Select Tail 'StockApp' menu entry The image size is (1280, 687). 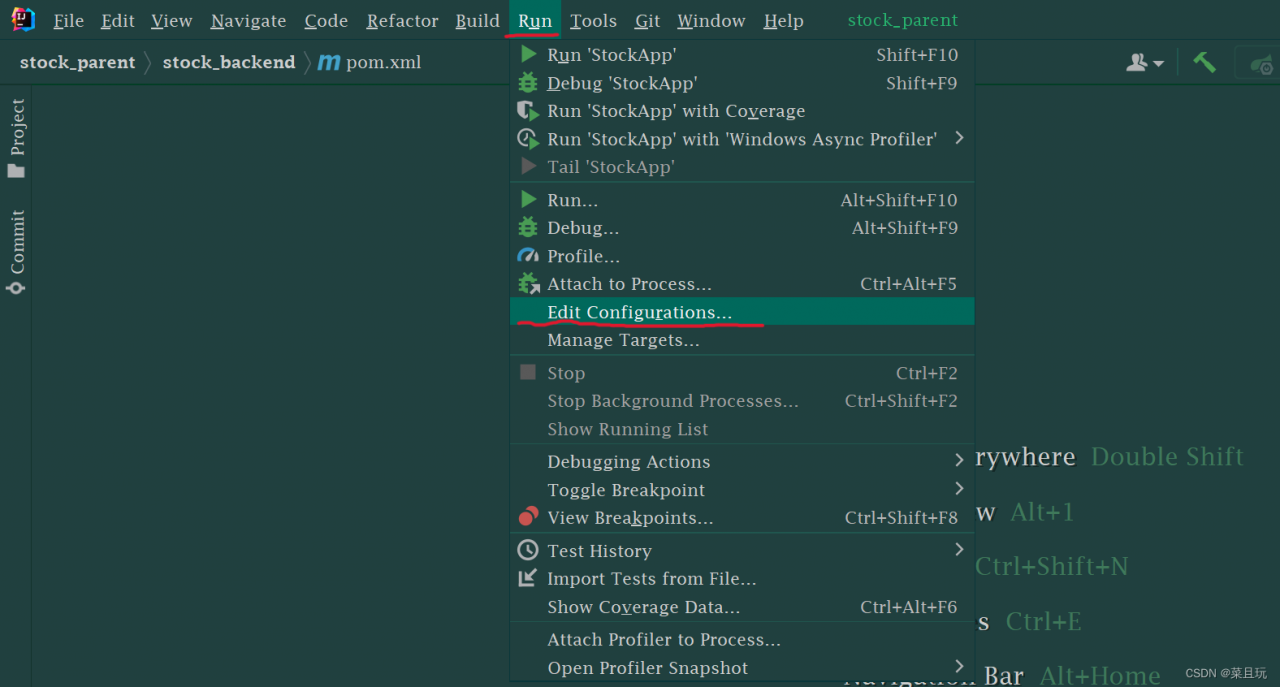(742, 167)
